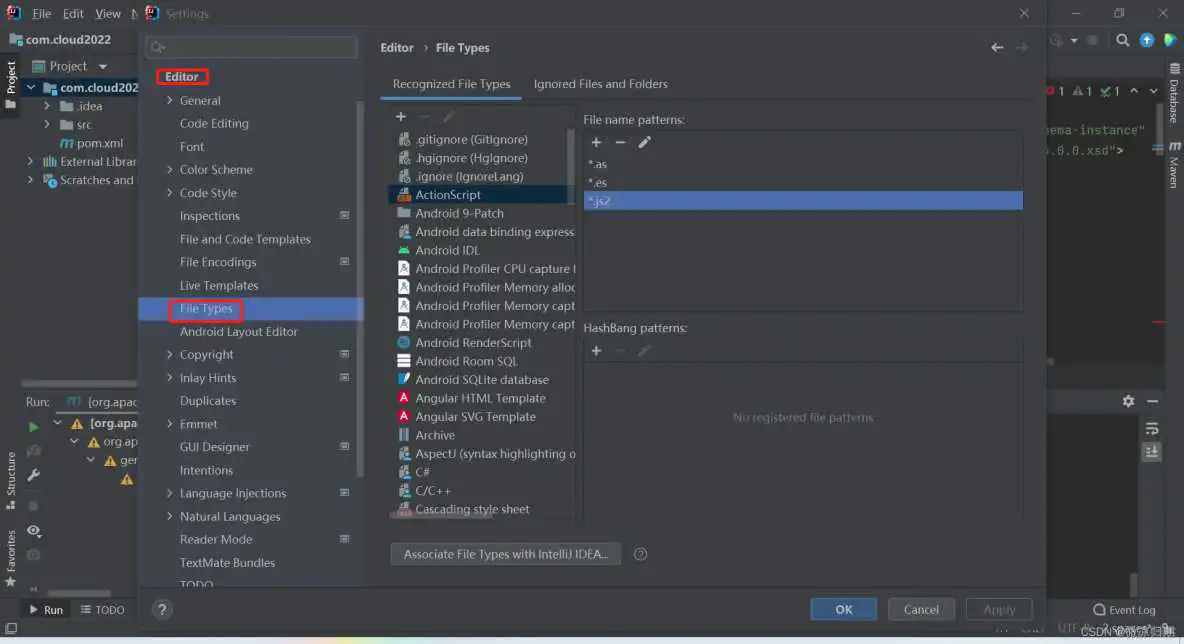
Task: Select the *.as file name pattern
Action: tap(598, 164)
